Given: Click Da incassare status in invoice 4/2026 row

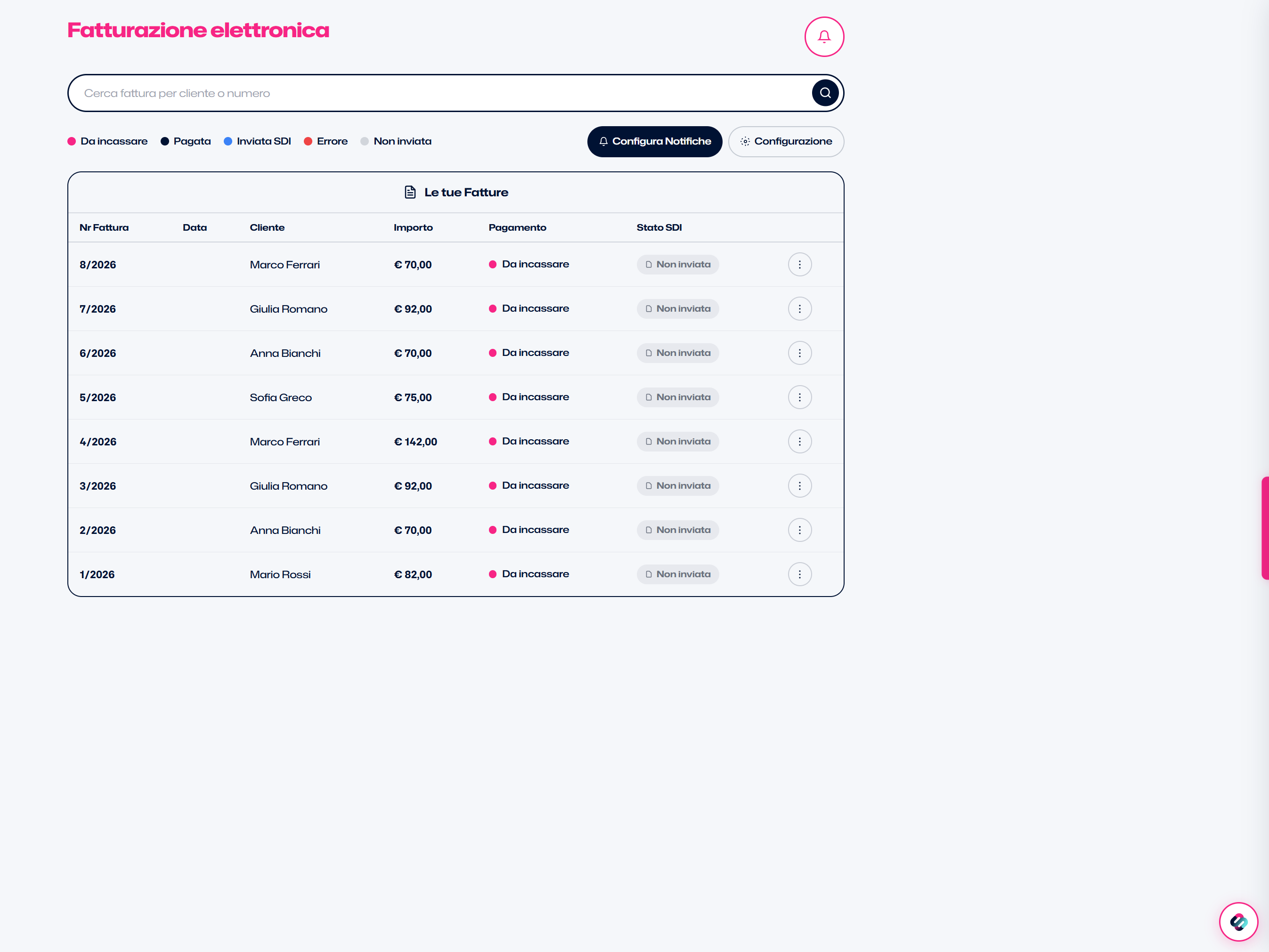Looking at the screenshot, I should click(x=529, y=441).
